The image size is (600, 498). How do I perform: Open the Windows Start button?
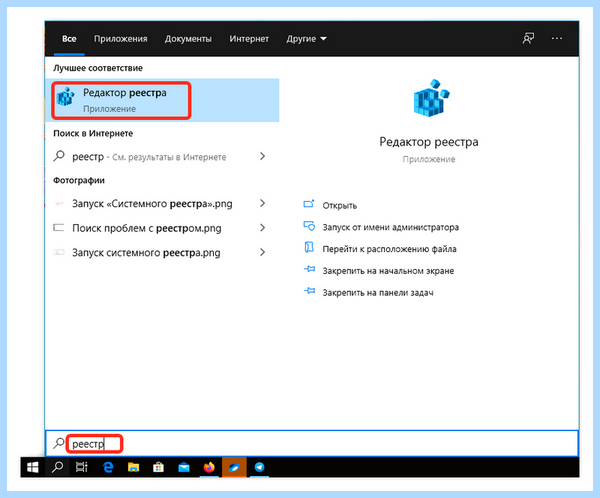pos(33,467)
